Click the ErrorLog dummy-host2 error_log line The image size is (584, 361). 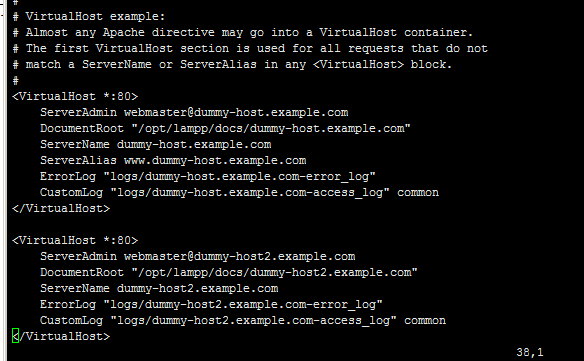(x=211, y=304)
